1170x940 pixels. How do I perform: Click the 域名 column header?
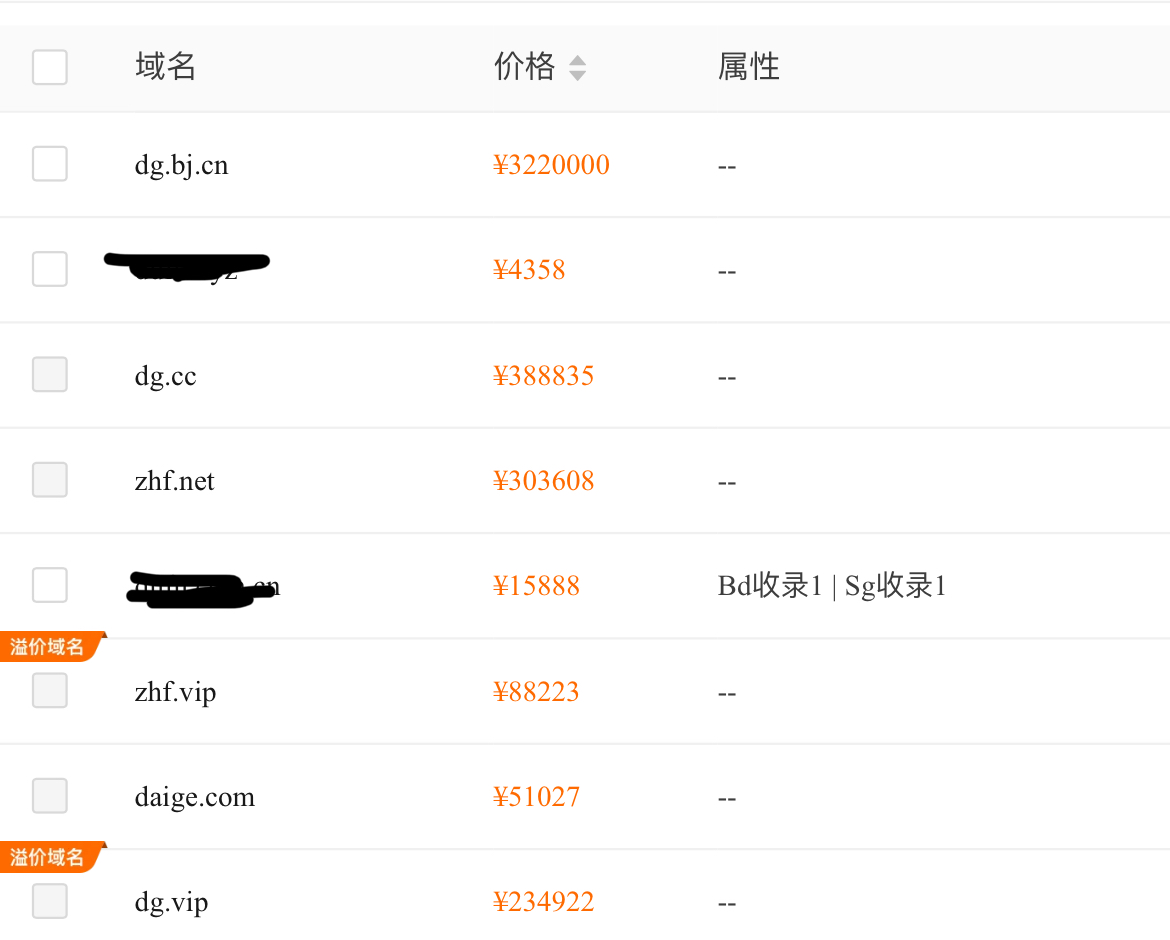(x=165, y=67)
